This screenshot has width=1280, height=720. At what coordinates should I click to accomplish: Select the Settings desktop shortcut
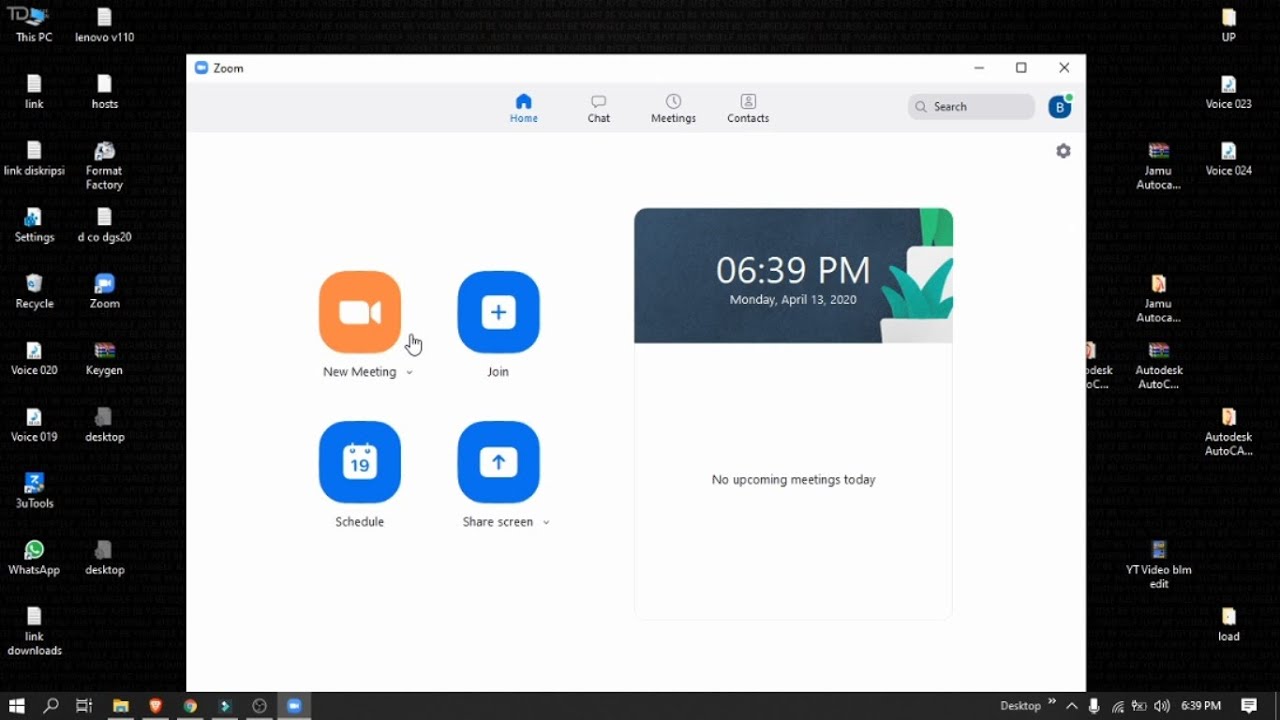[34, 225]
